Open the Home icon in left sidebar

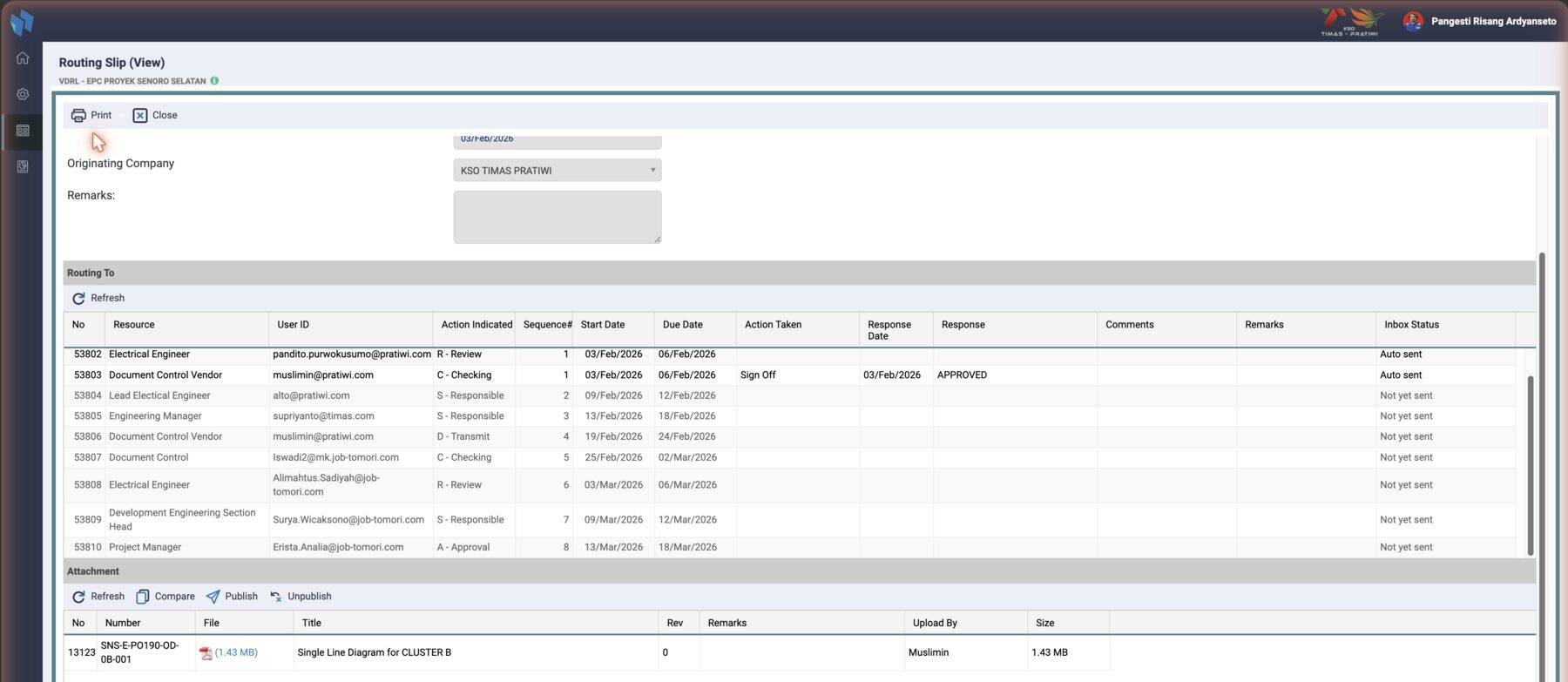pos(23,58)
